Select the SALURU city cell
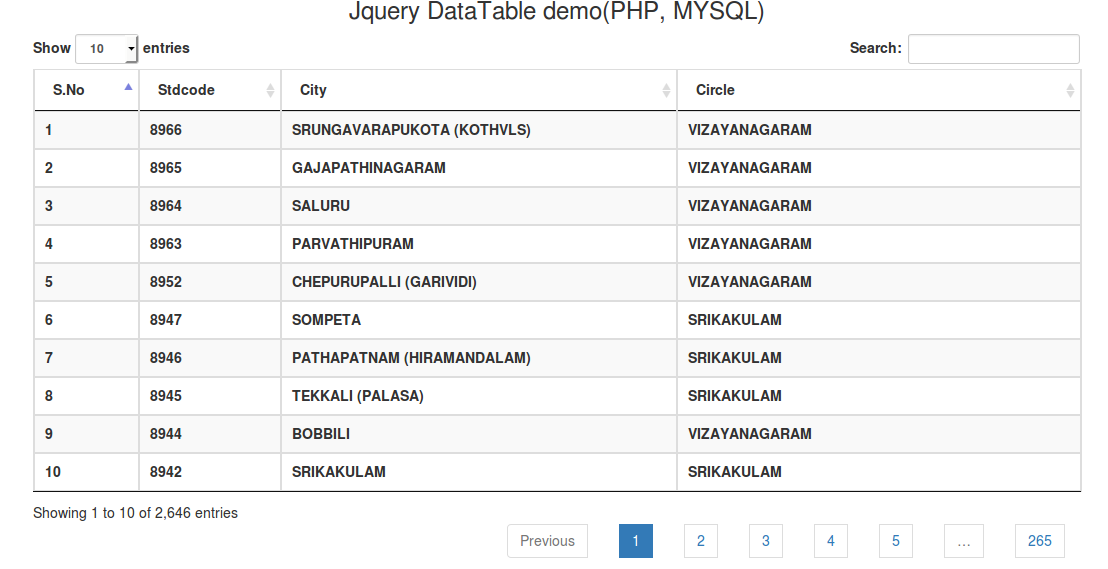Screen dimensions: 1108x569 [x=479, y=206]
